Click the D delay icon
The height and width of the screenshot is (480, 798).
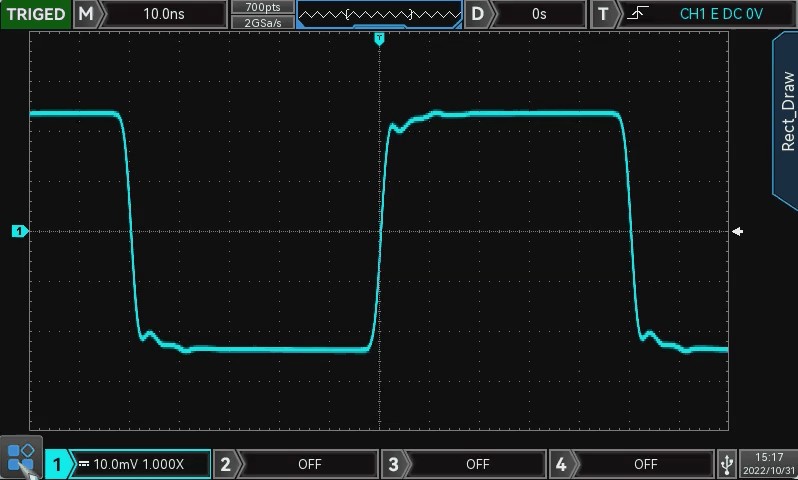[479, 14]
